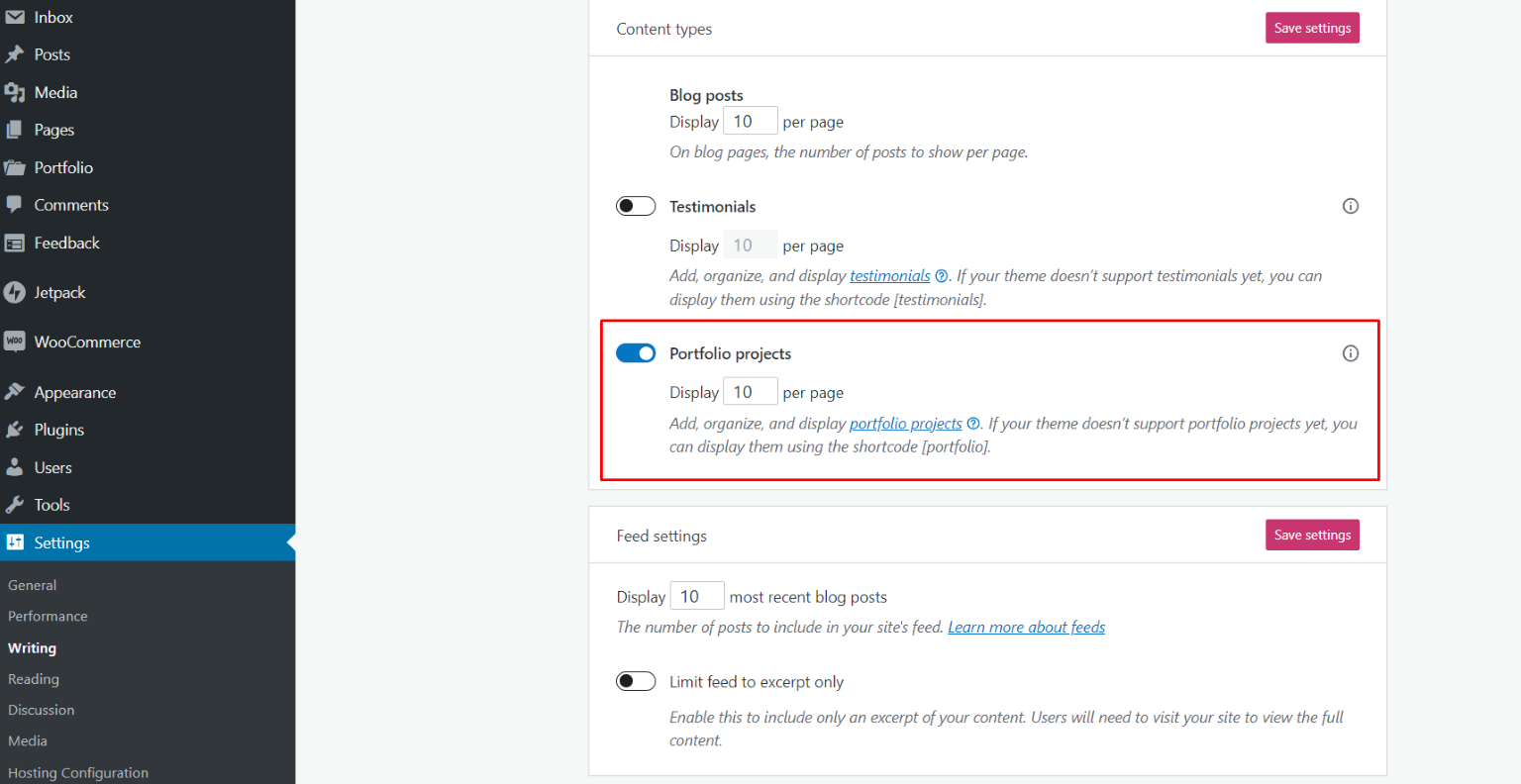Click the Users person icon
Image resolution: width=1521 pixels, height=784 pixels.
15,467
